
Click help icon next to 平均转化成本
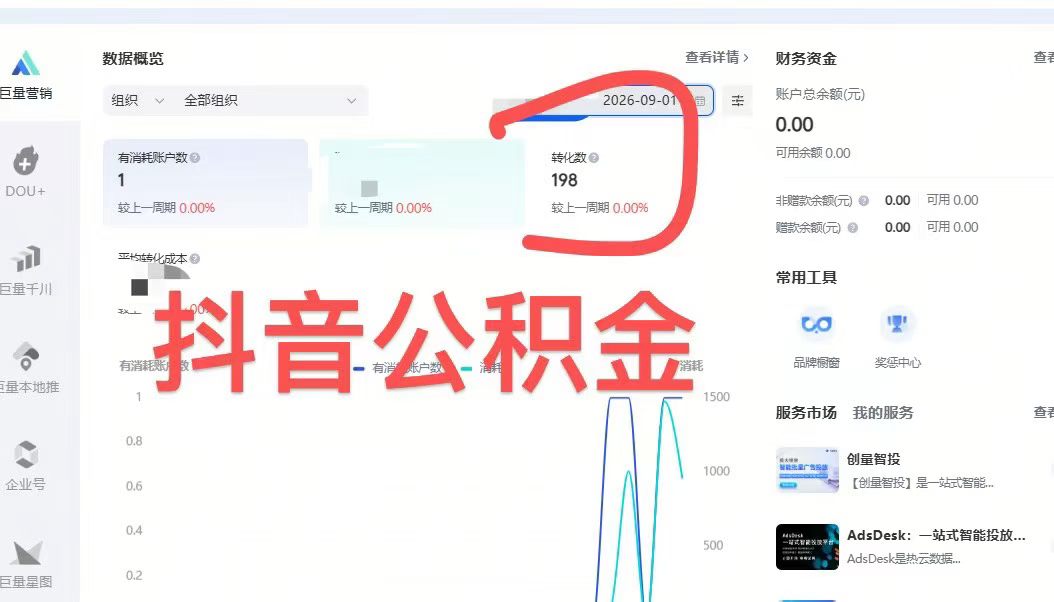[195, 259]
